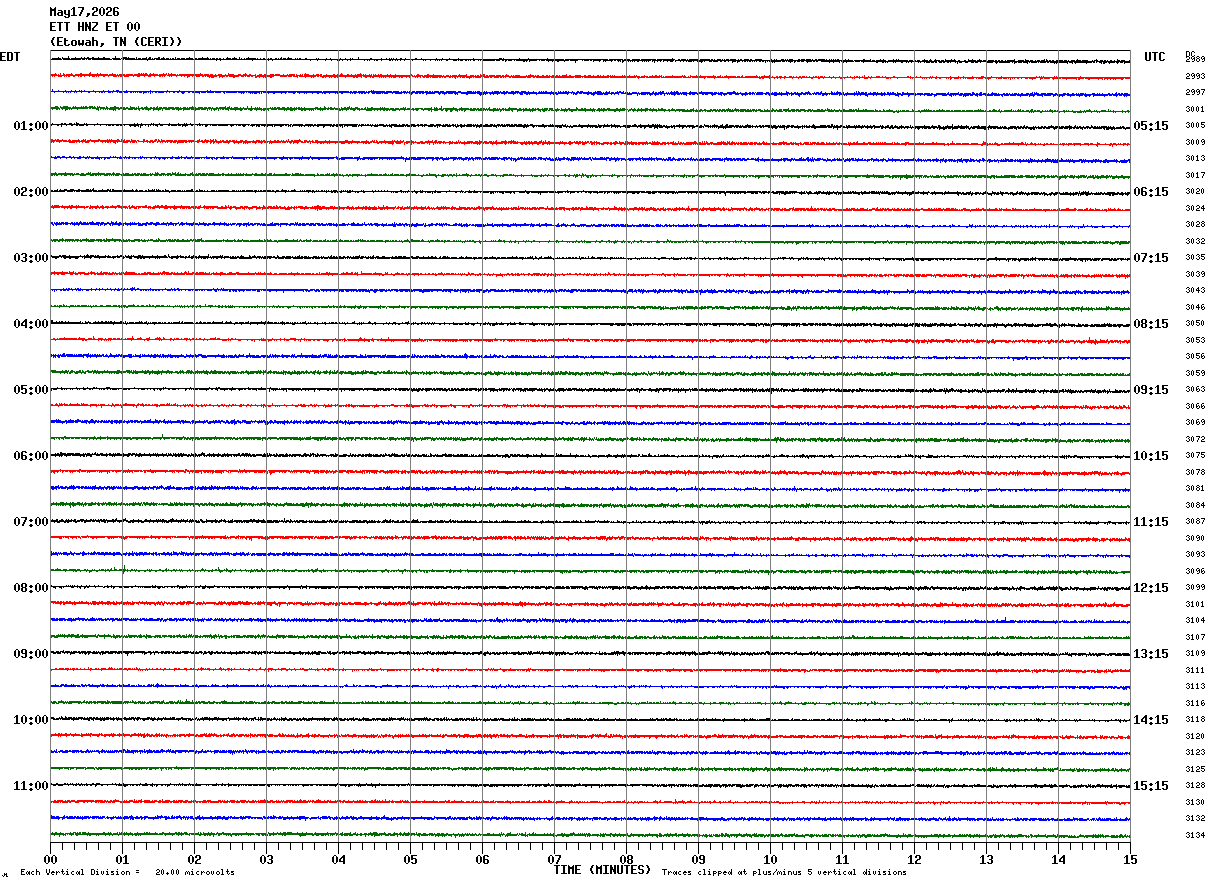
Task: Click the DC offset value 2993
Action: [x=1195, y=77]
